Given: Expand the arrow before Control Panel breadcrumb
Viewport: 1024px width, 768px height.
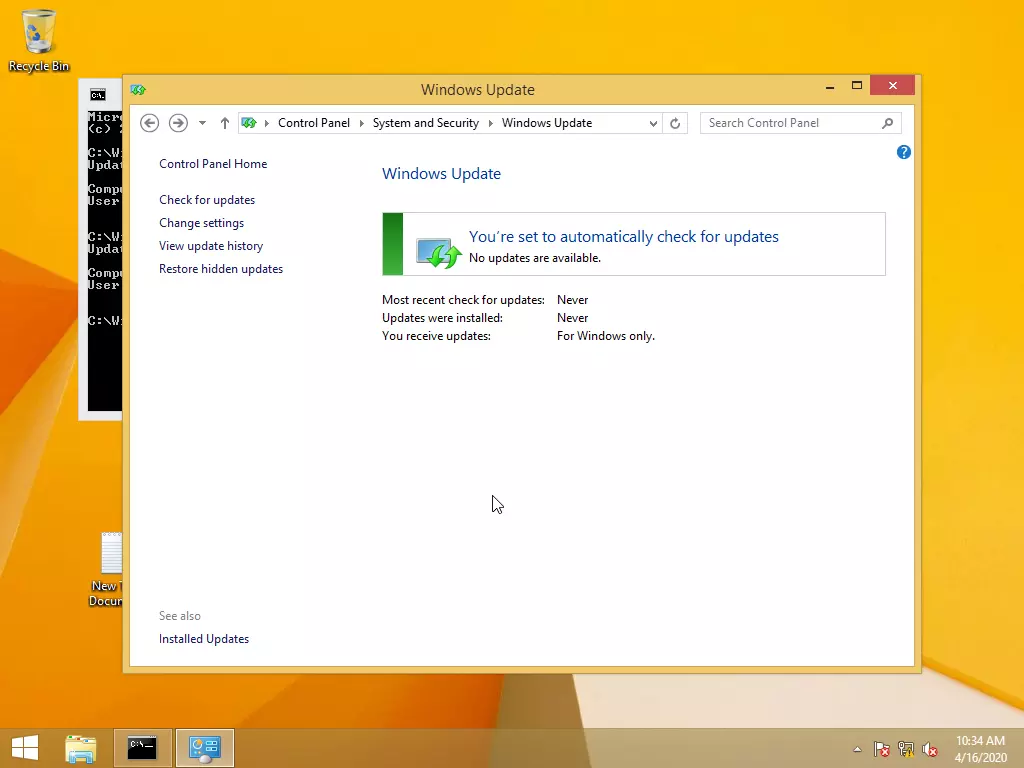Looking at the screenshot, I should (266, 123).
